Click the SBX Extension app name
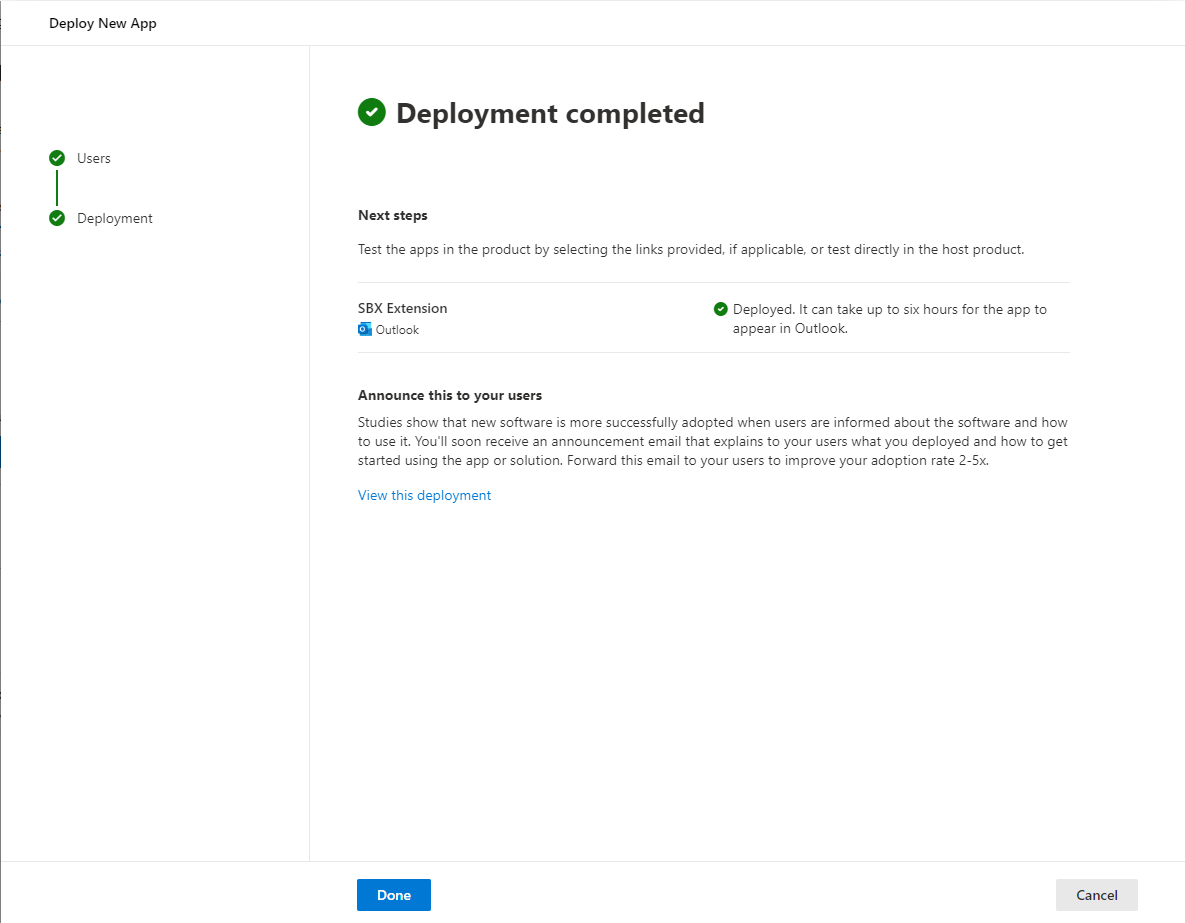This screenshot has width=1185, height=923. click(x=403, y=308)
